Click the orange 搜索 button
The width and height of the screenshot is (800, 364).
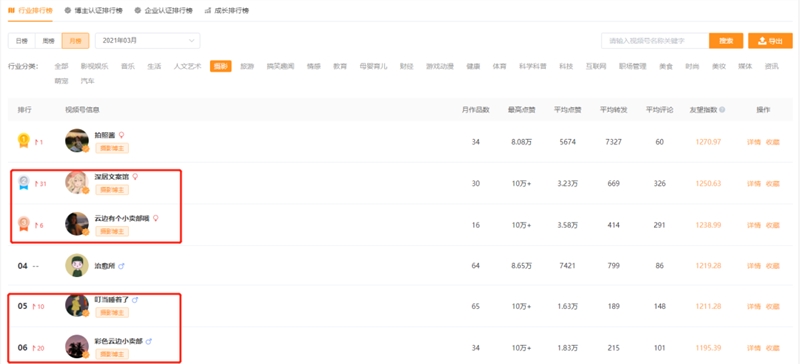(x=726, y=41)
